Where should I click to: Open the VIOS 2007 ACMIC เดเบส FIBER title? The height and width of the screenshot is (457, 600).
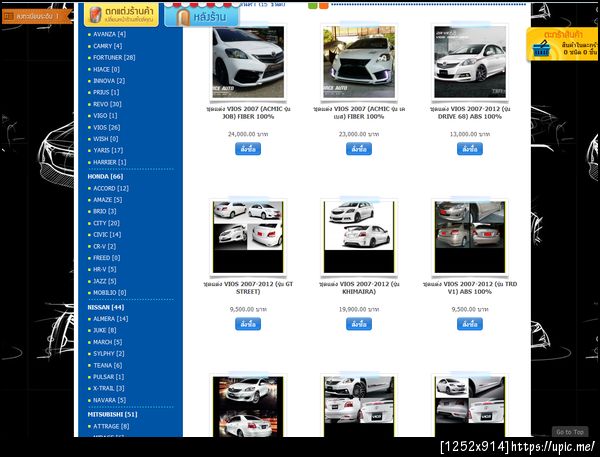[x=359, y=113]
